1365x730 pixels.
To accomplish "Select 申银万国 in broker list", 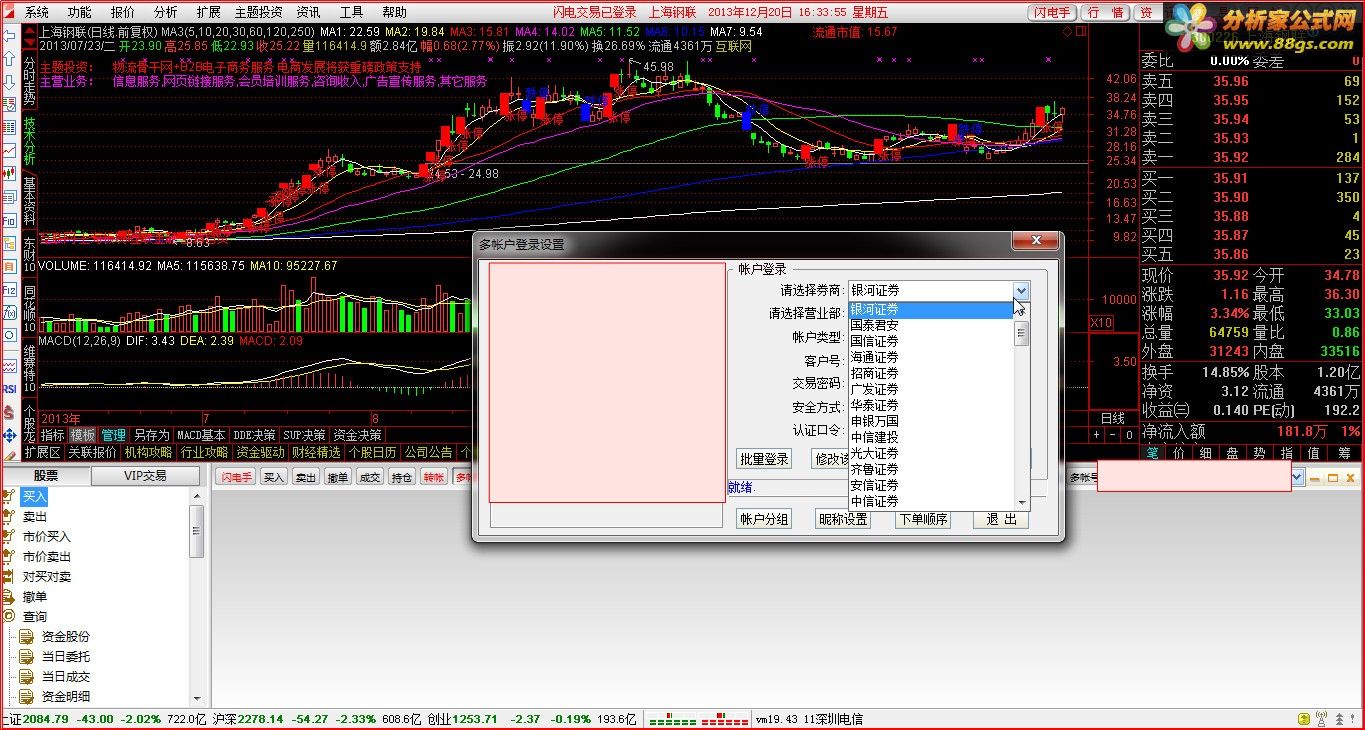I will coord(875,421).
